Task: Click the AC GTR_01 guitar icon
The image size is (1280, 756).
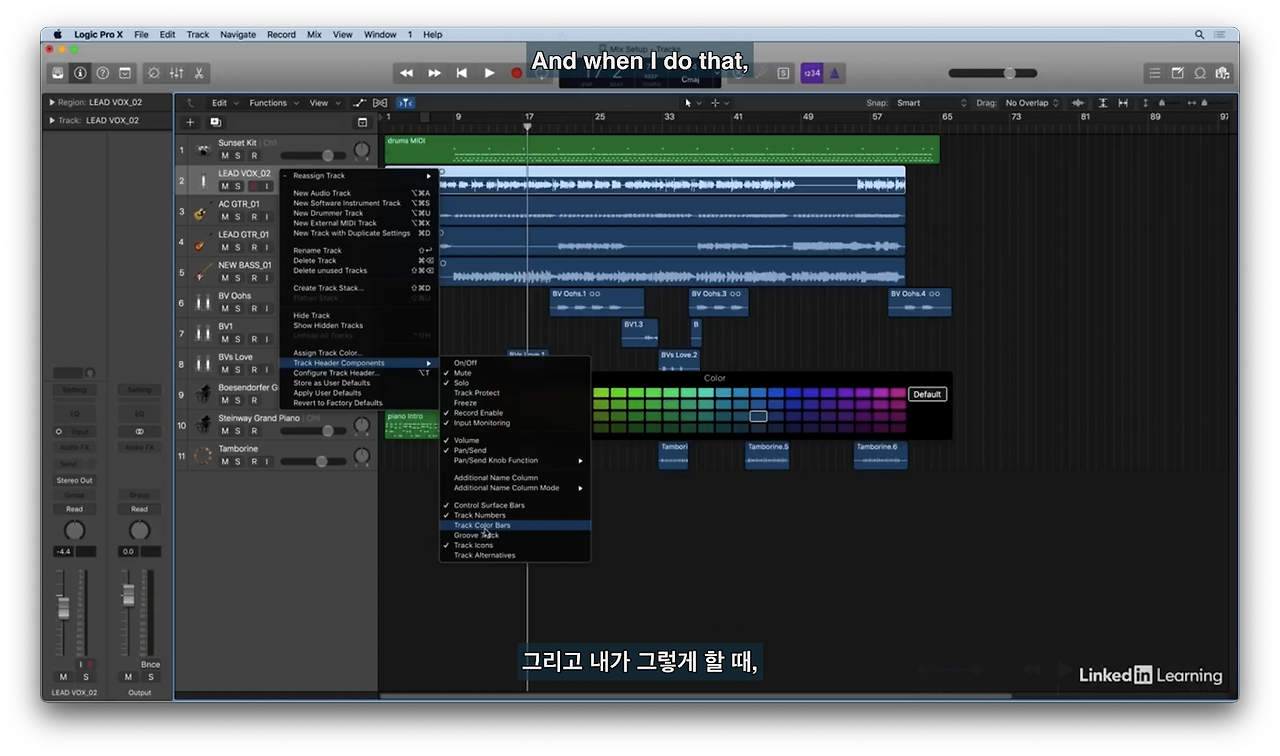Action: coord(201,212)
